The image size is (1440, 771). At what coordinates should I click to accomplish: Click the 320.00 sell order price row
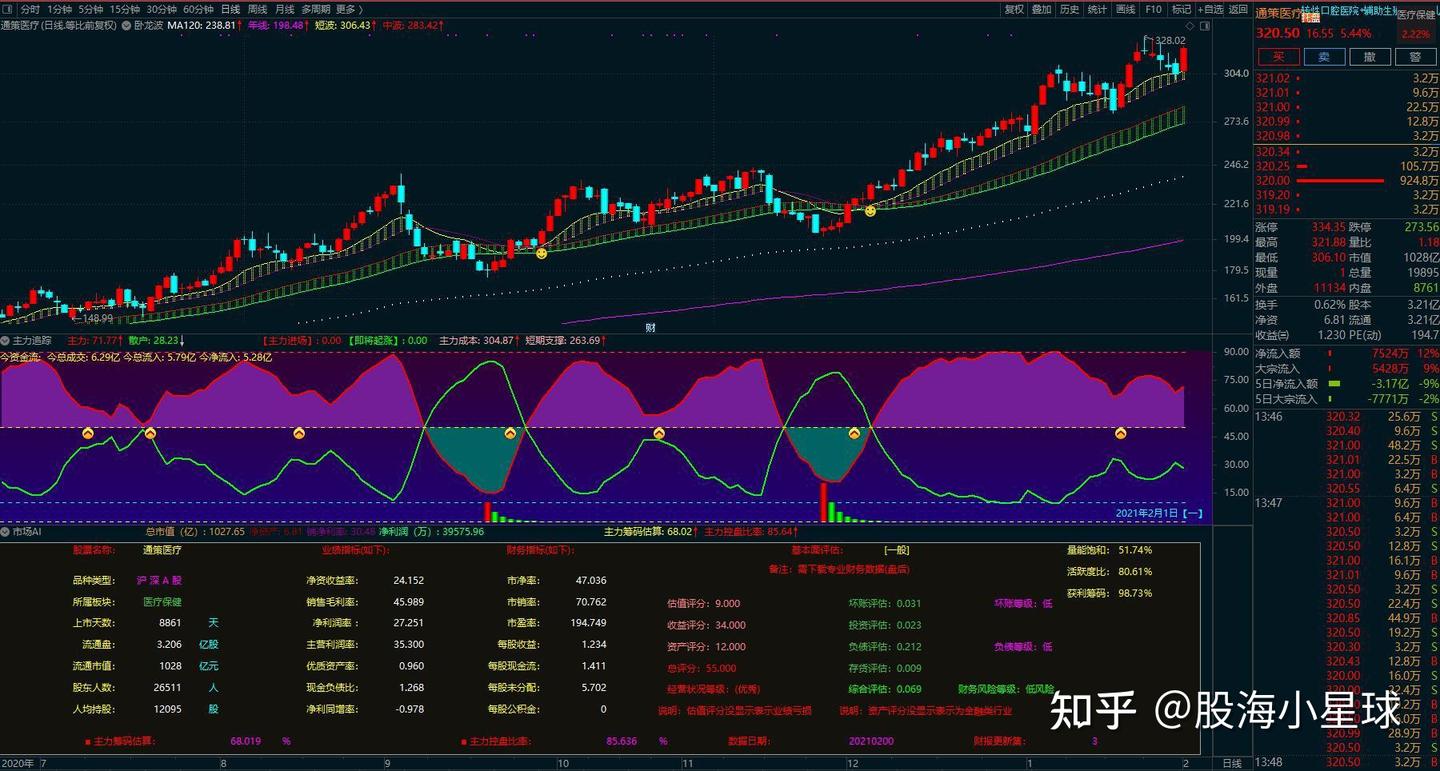[x=1346, y=181]
